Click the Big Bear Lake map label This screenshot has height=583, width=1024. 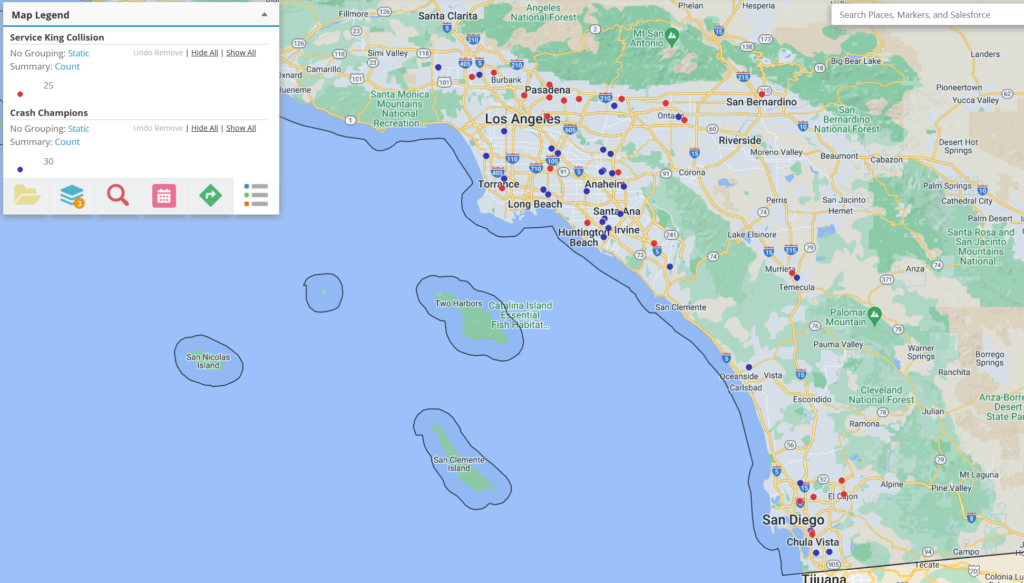click(x=854, y=61)
